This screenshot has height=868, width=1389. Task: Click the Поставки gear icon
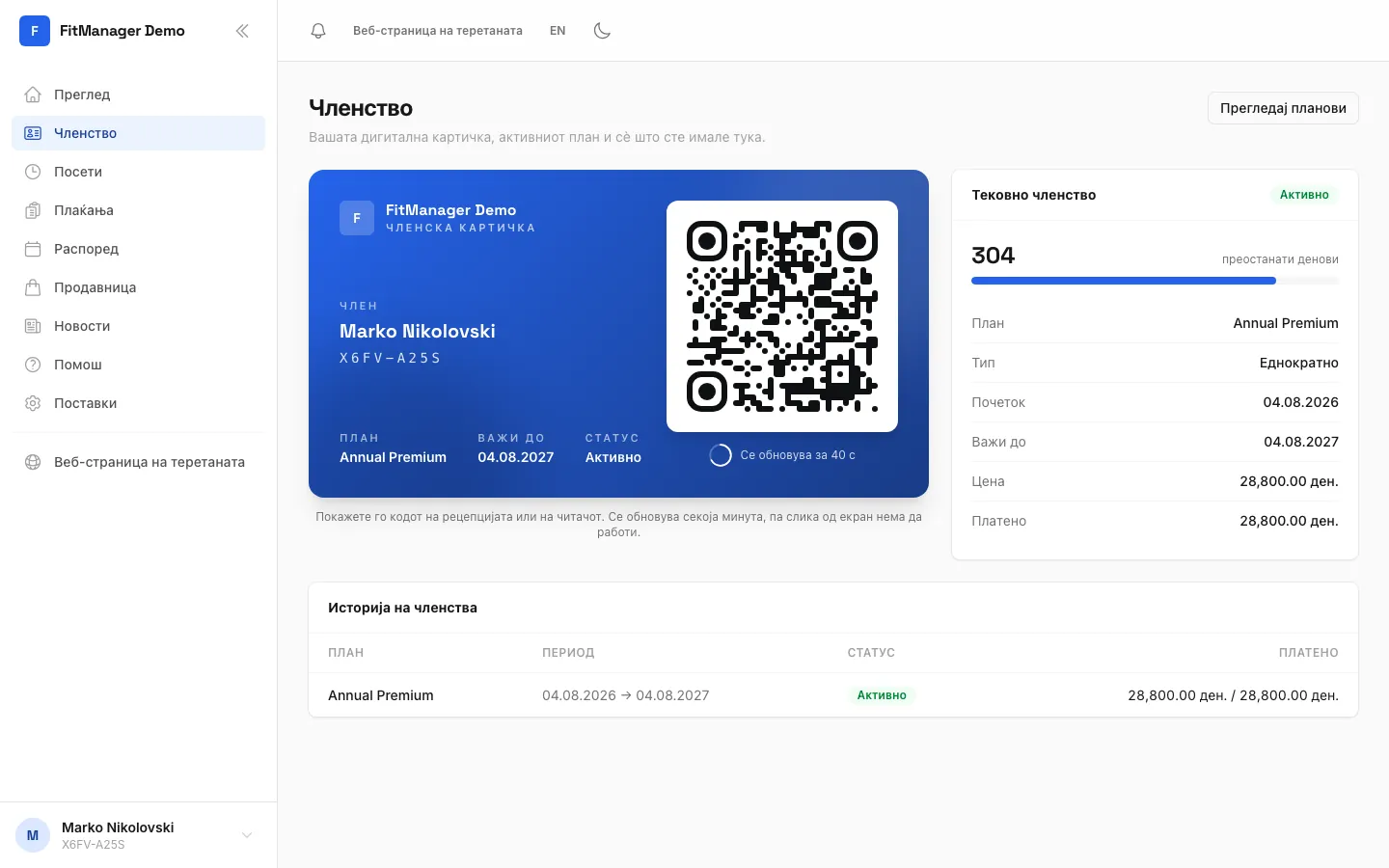click(x=33, y=403)
